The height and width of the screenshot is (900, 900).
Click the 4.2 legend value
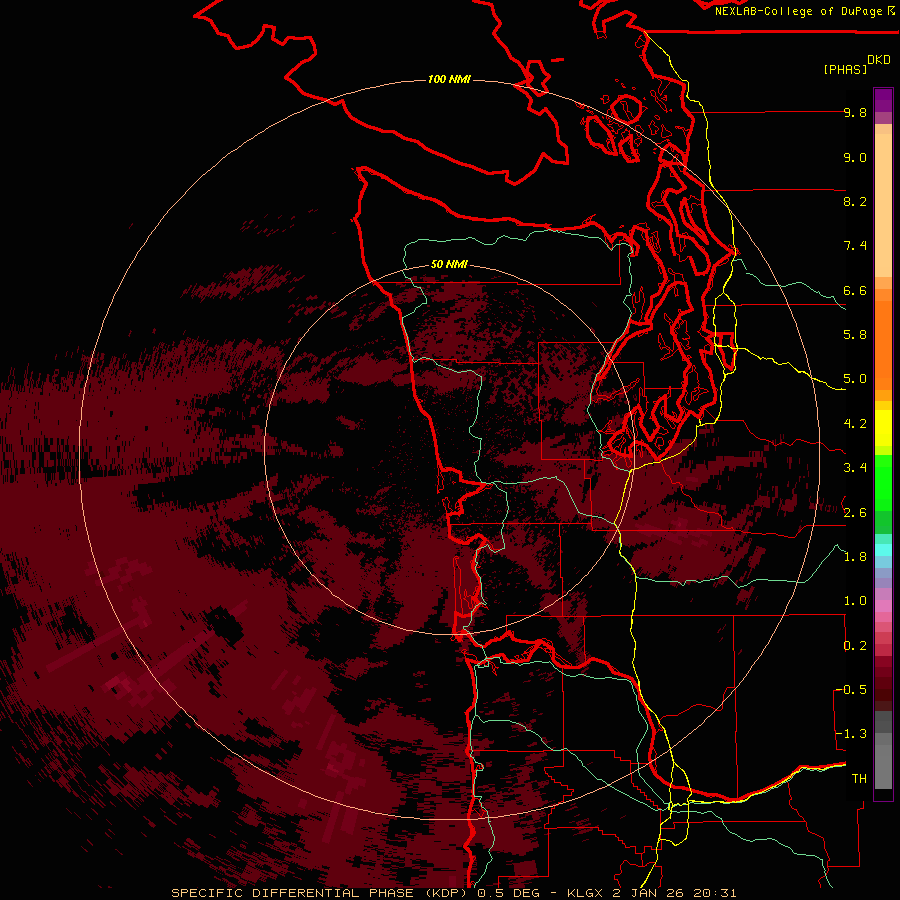855,424
